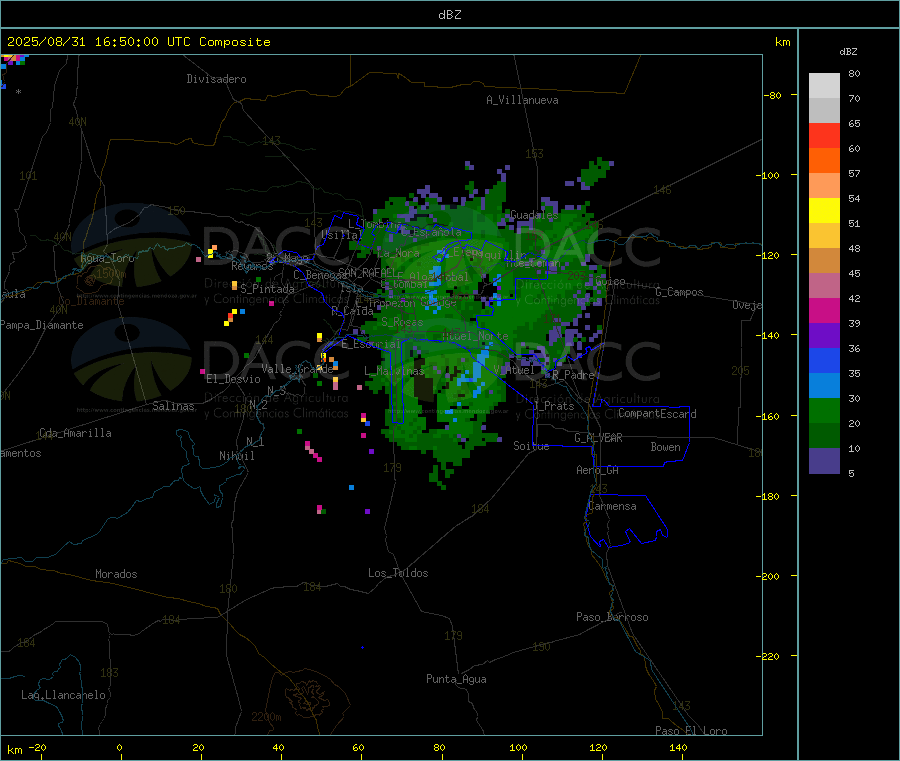Image resolution: width=900 pixels, height=761 pixels.
Task: Select the 'Lag.Llancanelo' label
Action: (x=63, y=695)
